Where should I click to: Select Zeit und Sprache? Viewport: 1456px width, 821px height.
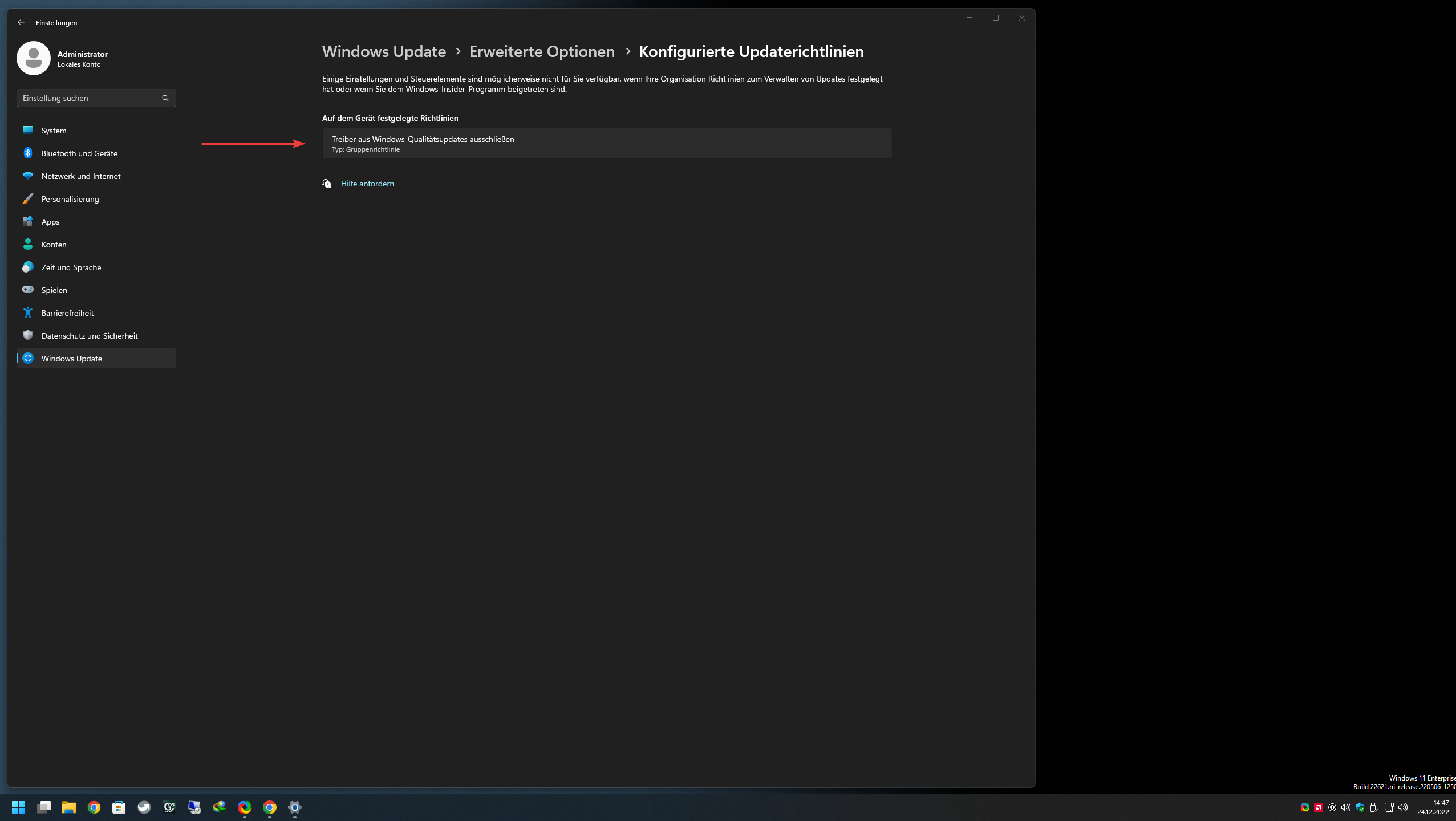coord(71,267)
